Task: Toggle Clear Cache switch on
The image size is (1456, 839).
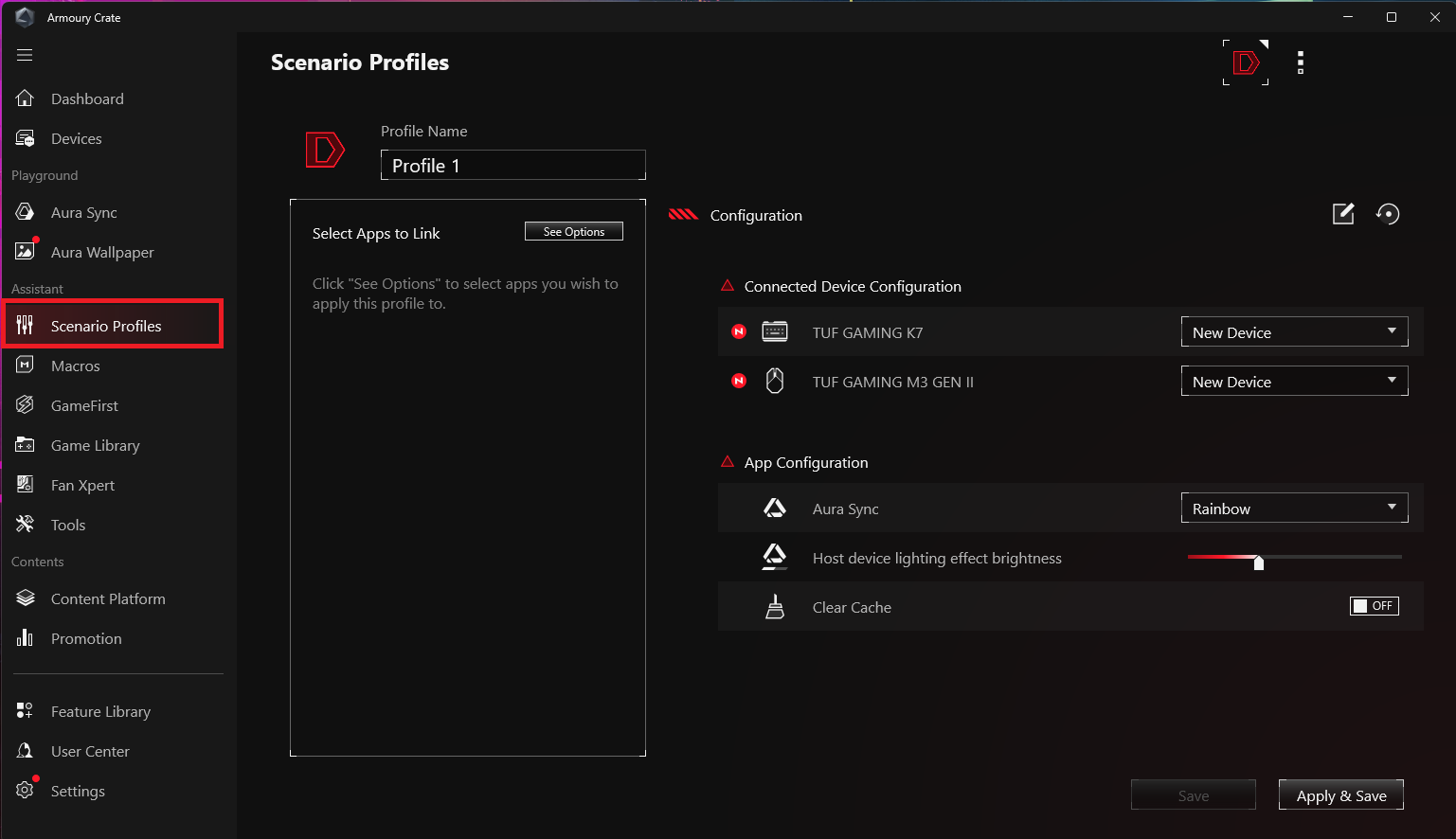Action: coord(1375,606)
